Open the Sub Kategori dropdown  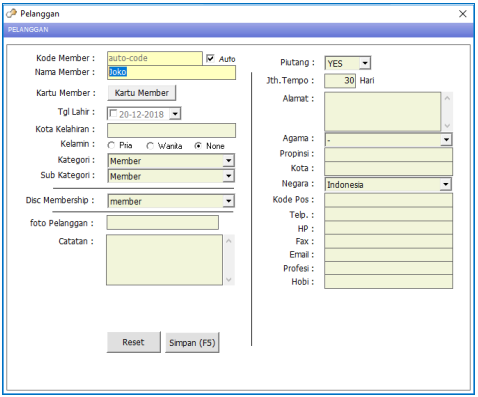coord(228,176)
